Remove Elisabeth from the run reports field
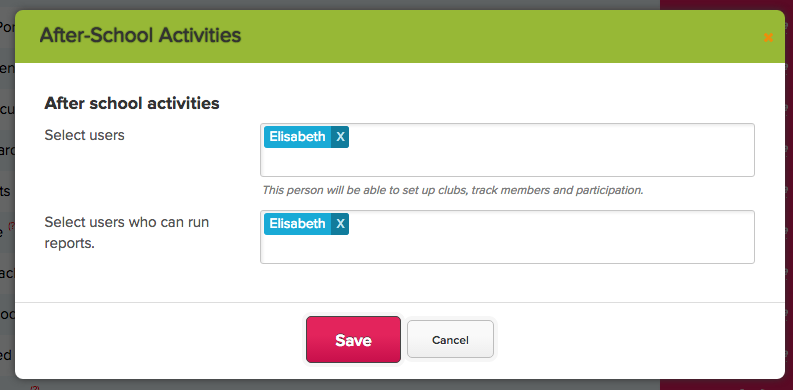 pos(340,224)
